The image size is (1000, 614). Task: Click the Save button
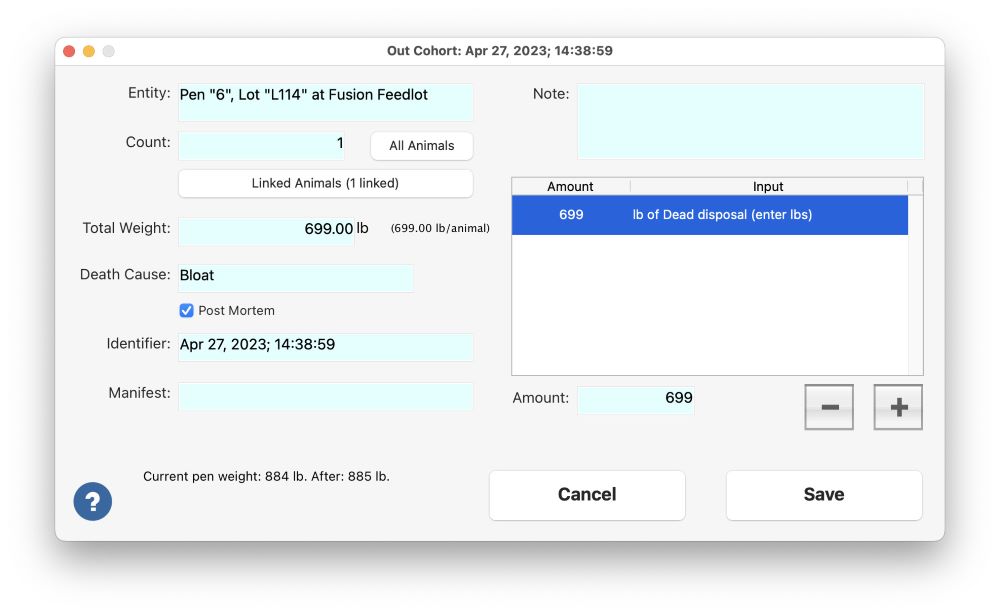(824, 495)
